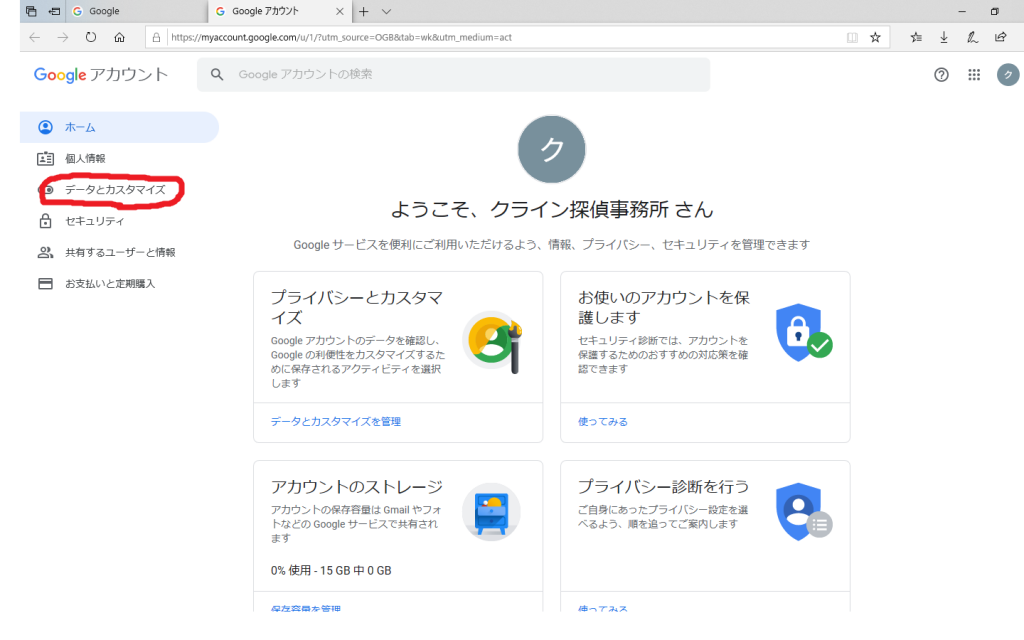The image size is (1024, 640).
Task: Click the プライバシー診断を行う card title
Action: click(x=663, y=487)
